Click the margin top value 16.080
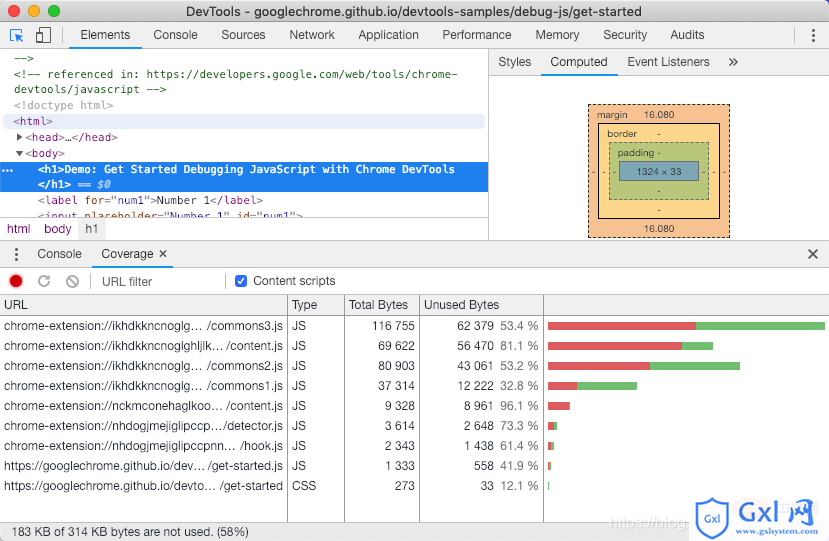The width and height of the screenshot is (829, 541). pos(659,115)
